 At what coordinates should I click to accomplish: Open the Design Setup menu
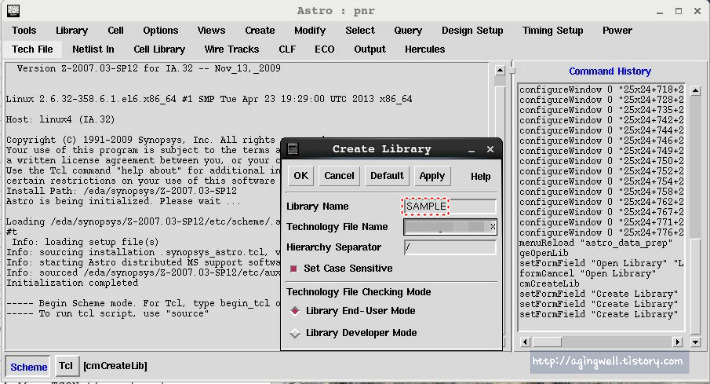(x=472, y=31)
